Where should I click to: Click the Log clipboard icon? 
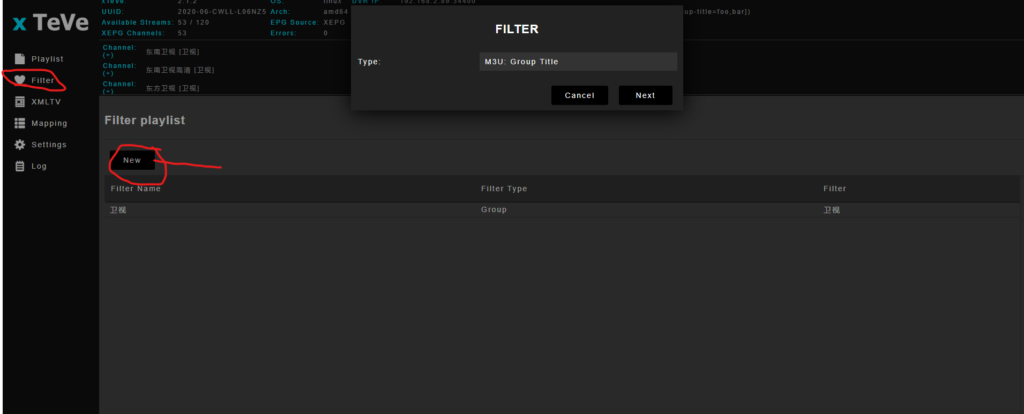(20, 166)
